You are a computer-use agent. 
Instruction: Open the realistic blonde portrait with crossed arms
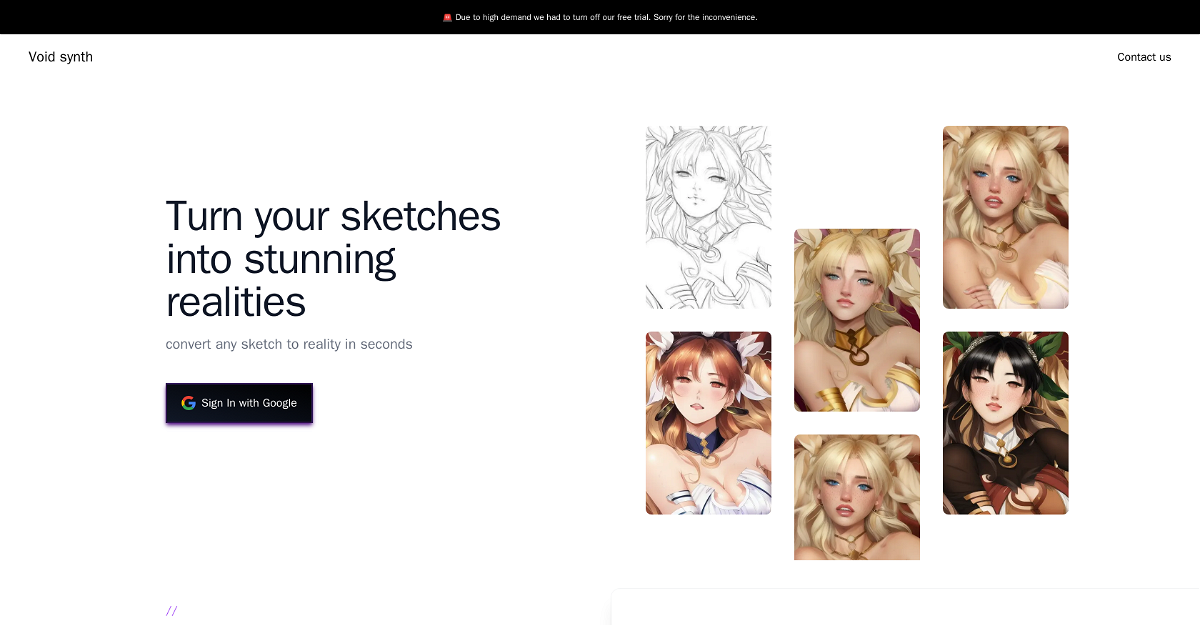[1005, 217]
